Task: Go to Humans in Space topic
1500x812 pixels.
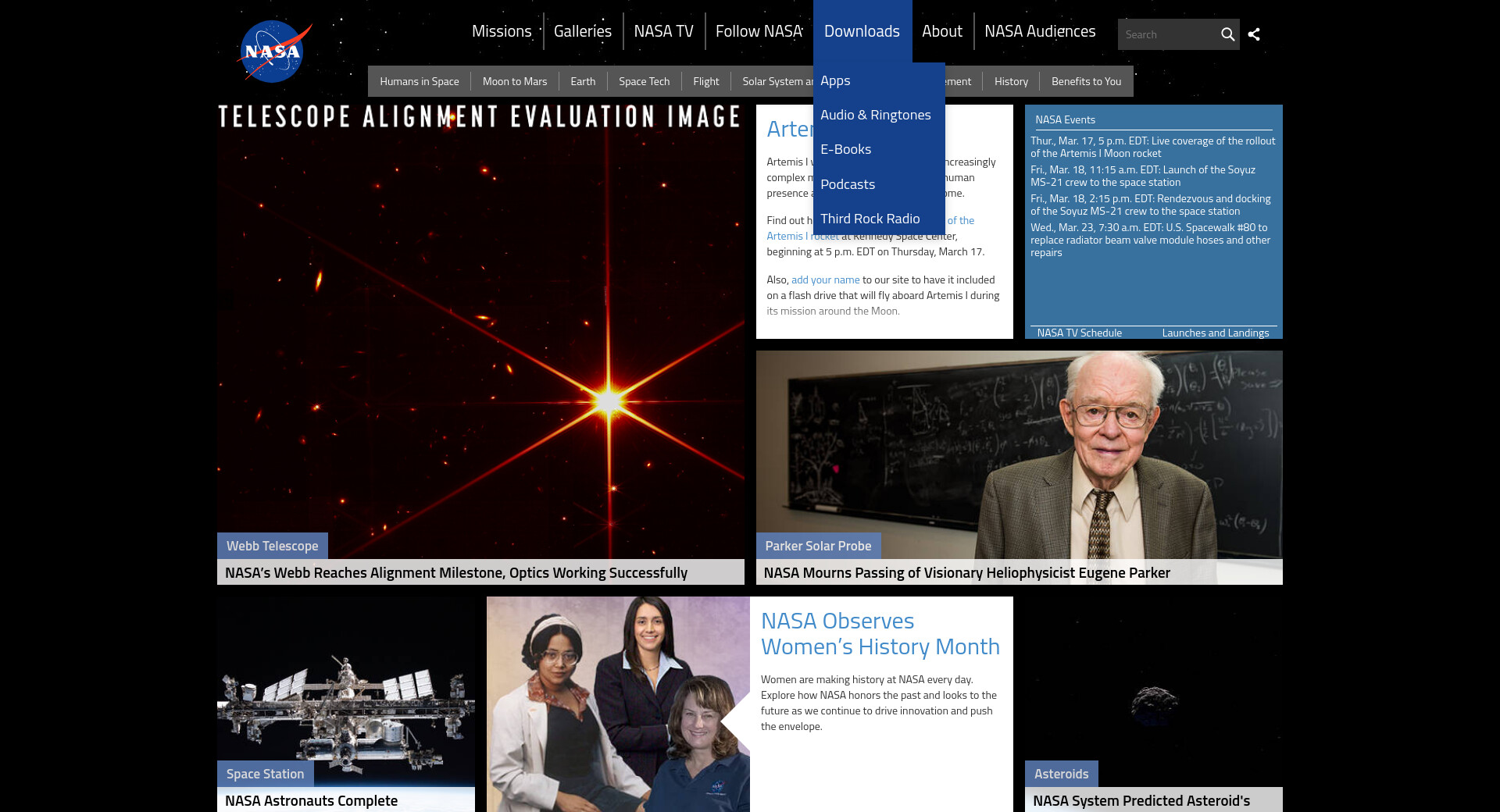Action: (420, 81)
